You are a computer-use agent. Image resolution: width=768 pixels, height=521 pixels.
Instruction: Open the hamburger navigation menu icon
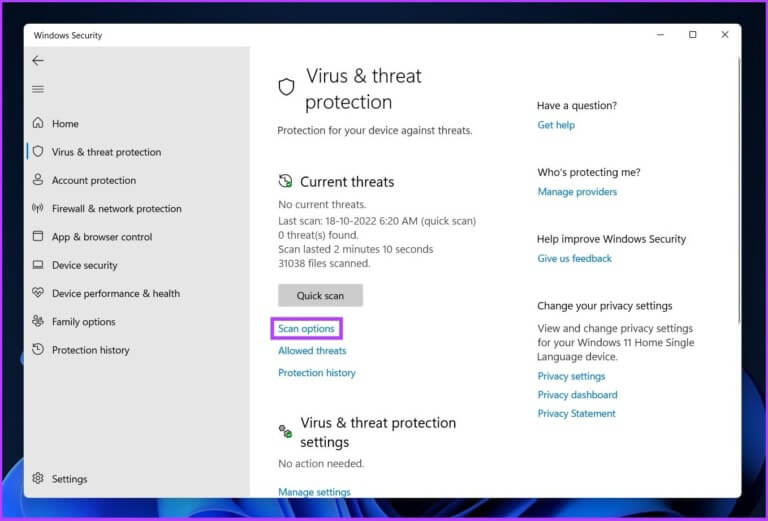point(38,89)
